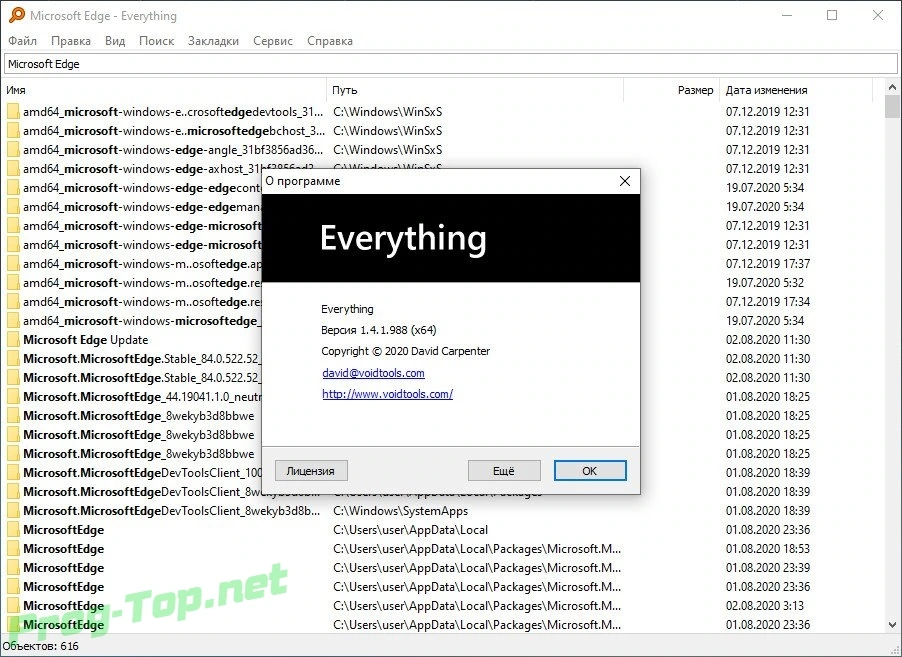
Task: Select amd64_microsoft-windows-e..crosoftedgedevtools_31 entry
Action: tap(173, 112)
